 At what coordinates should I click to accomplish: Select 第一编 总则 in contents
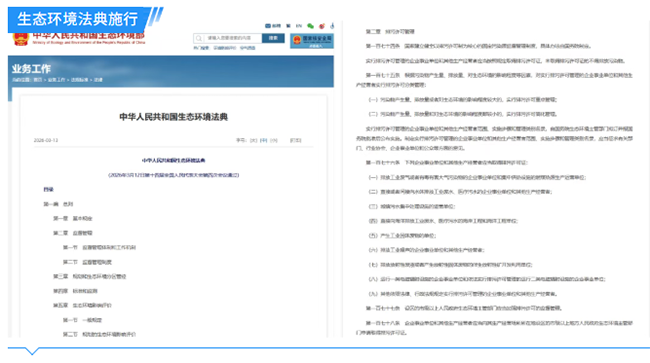tap(58, 204)
